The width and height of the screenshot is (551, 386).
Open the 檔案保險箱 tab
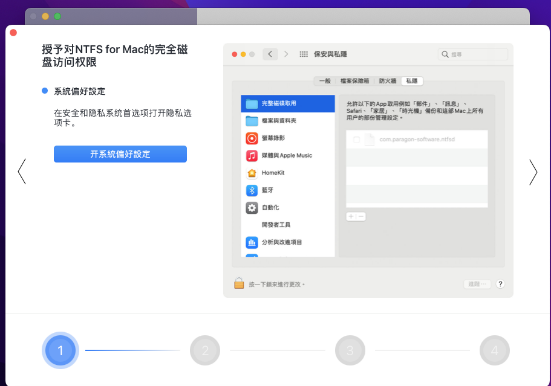[x=355, y=81]
